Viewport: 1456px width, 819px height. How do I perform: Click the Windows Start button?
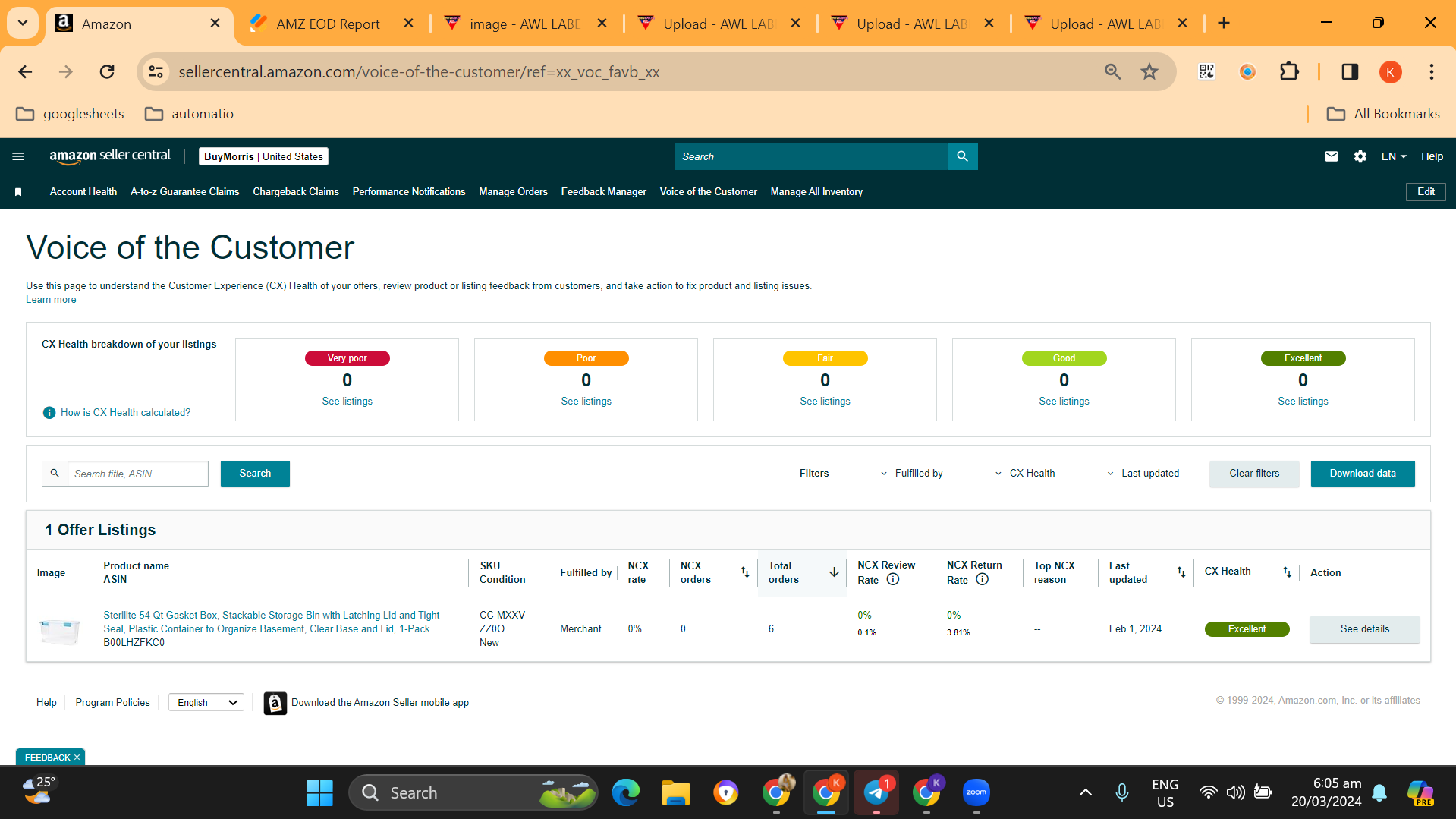click(x=319, y=792)
